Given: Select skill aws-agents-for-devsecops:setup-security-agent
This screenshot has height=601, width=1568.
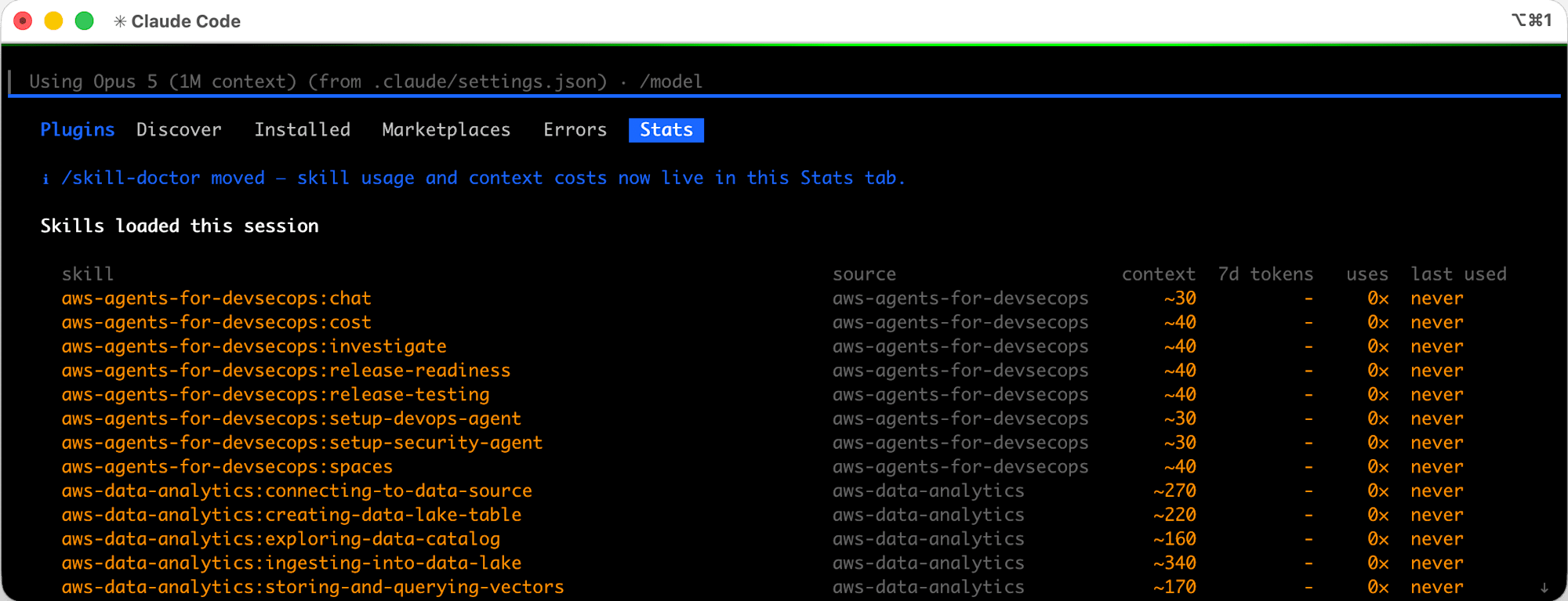Looking at the screenshot, I should click(x=302, y=443).
